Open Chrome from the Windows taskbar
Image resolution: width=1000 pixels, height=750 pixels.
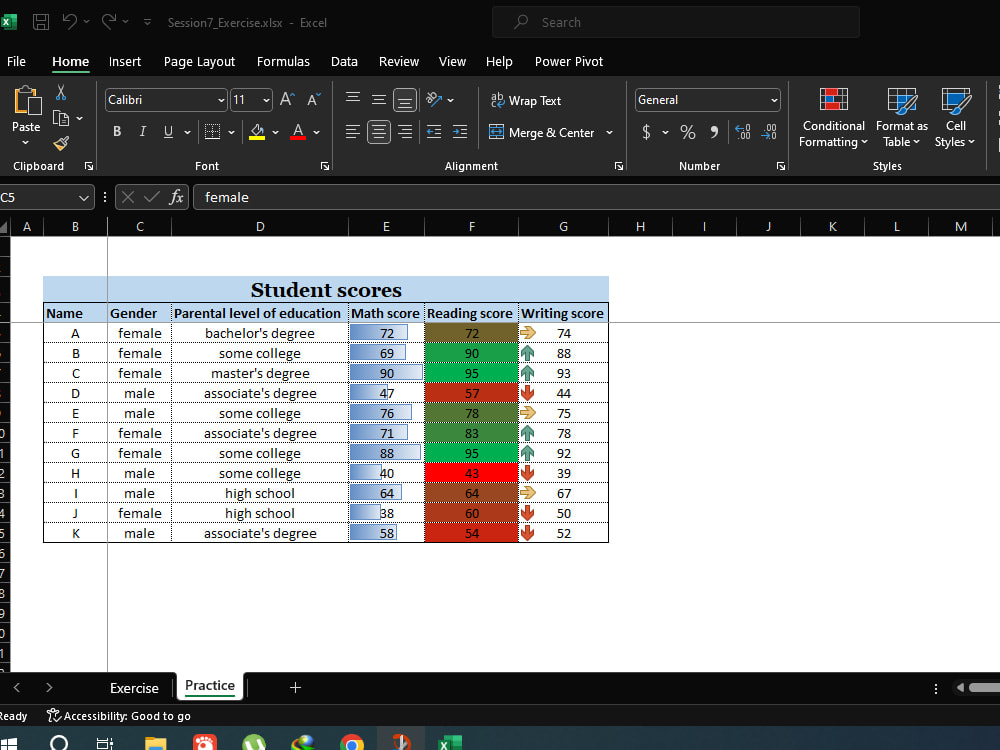coord(351,743)
